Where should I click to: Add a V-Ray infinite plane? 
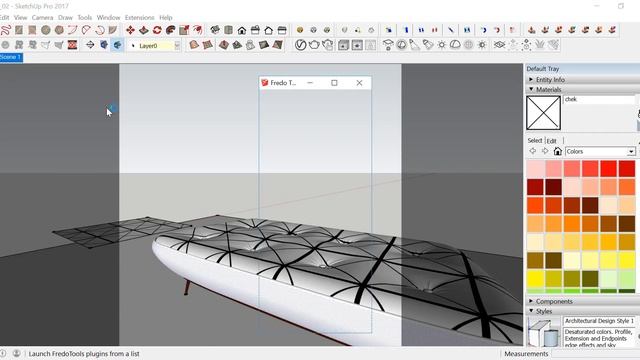point(499,45)
